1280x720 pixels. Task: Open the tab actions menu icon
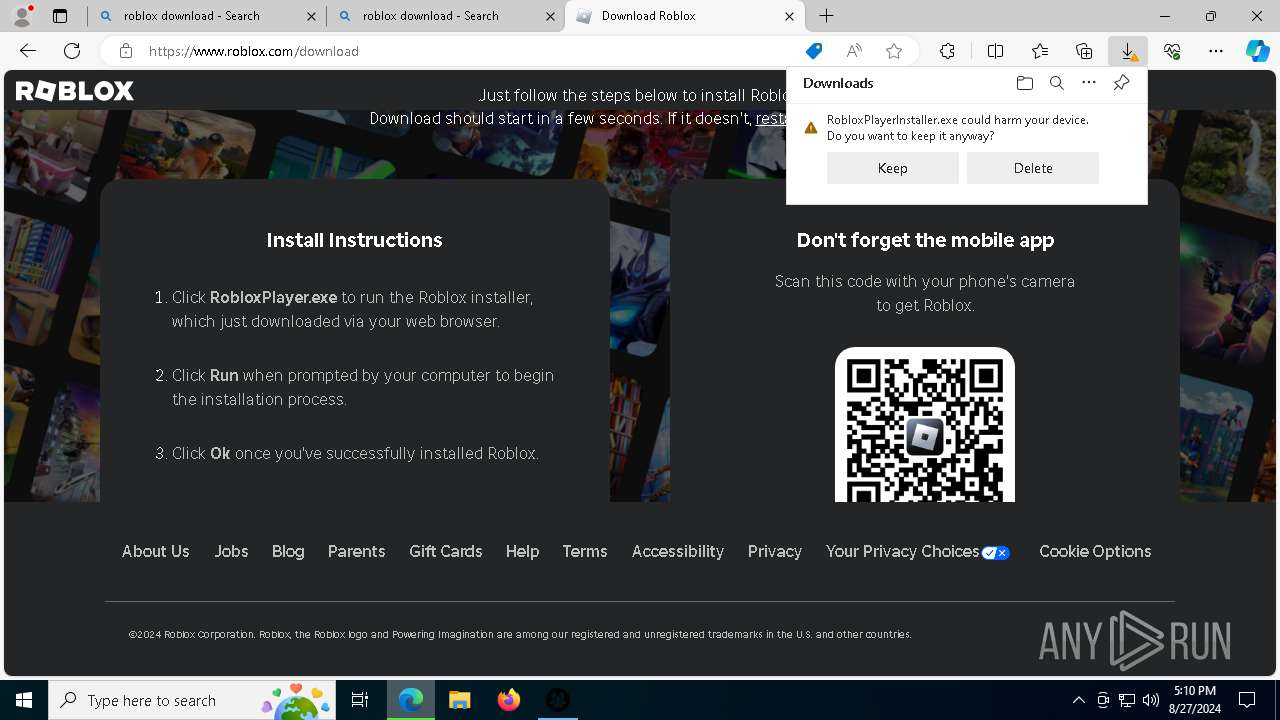(x=60, y=16)
